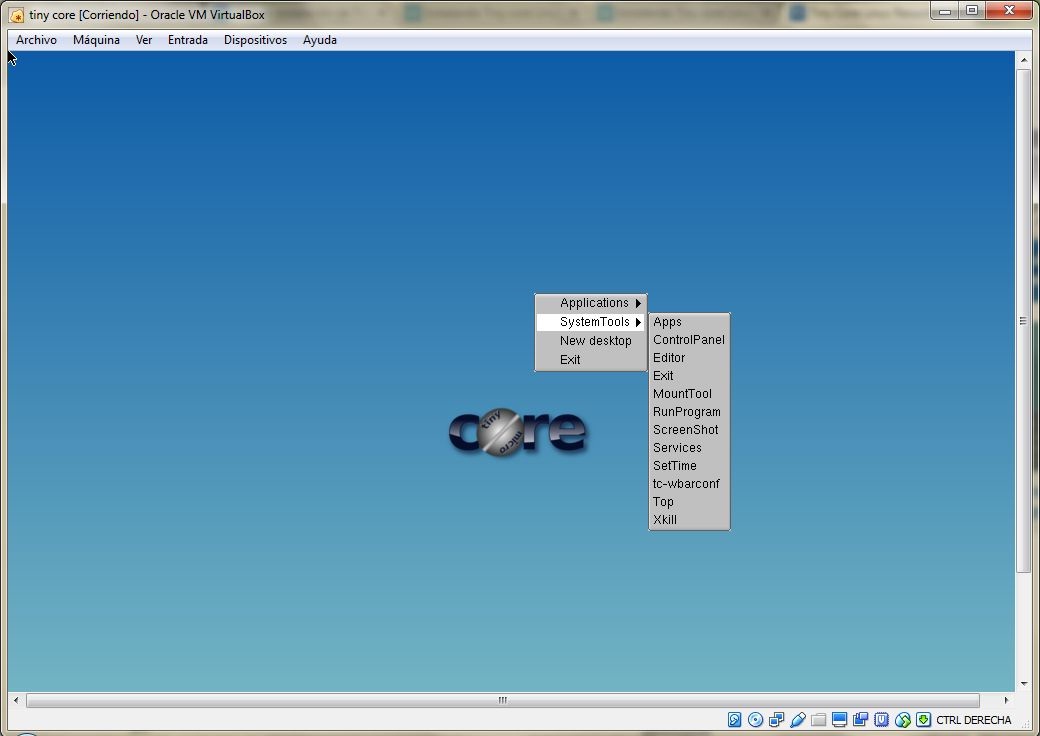The image size is (1040, 736).
Task: Select ControlPanel from the SystemTools submenu
Action: [688, 340]
